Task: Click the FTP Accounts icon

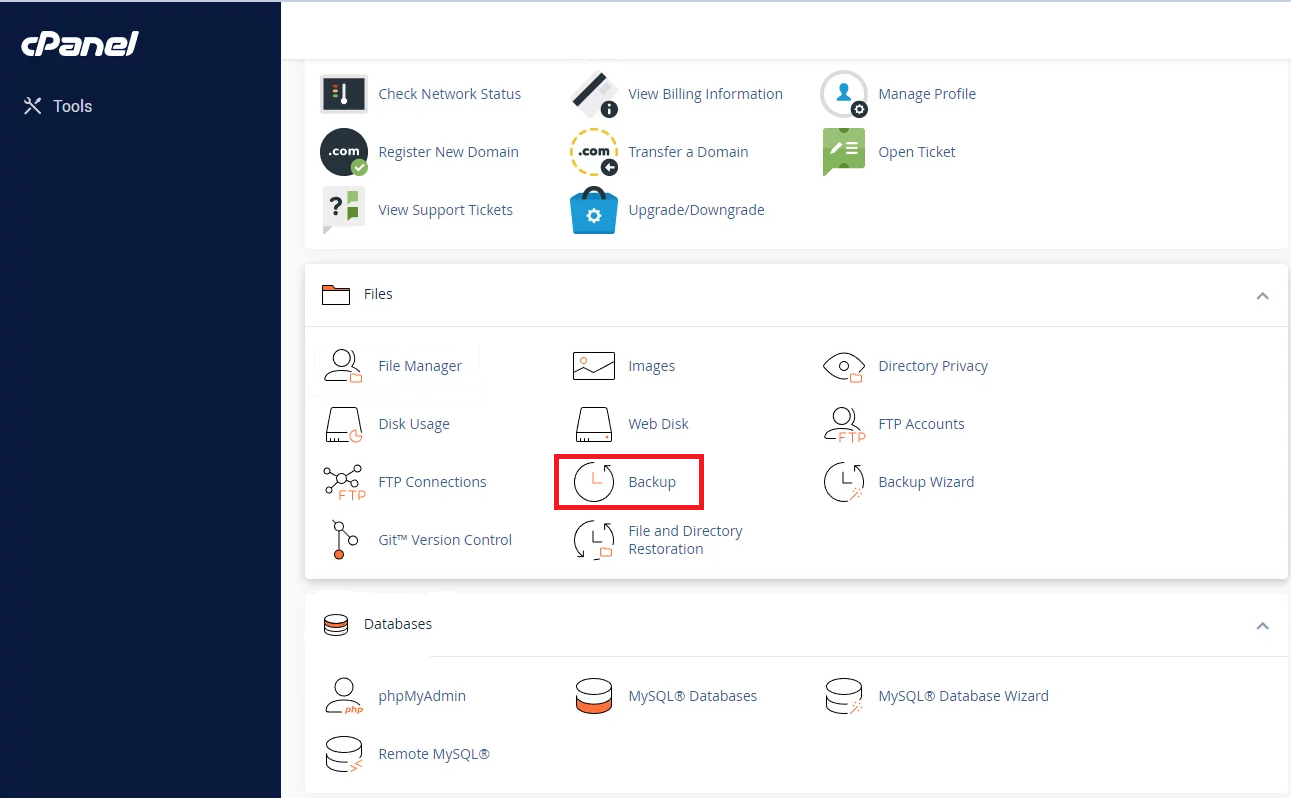Action: coord(844,424)
